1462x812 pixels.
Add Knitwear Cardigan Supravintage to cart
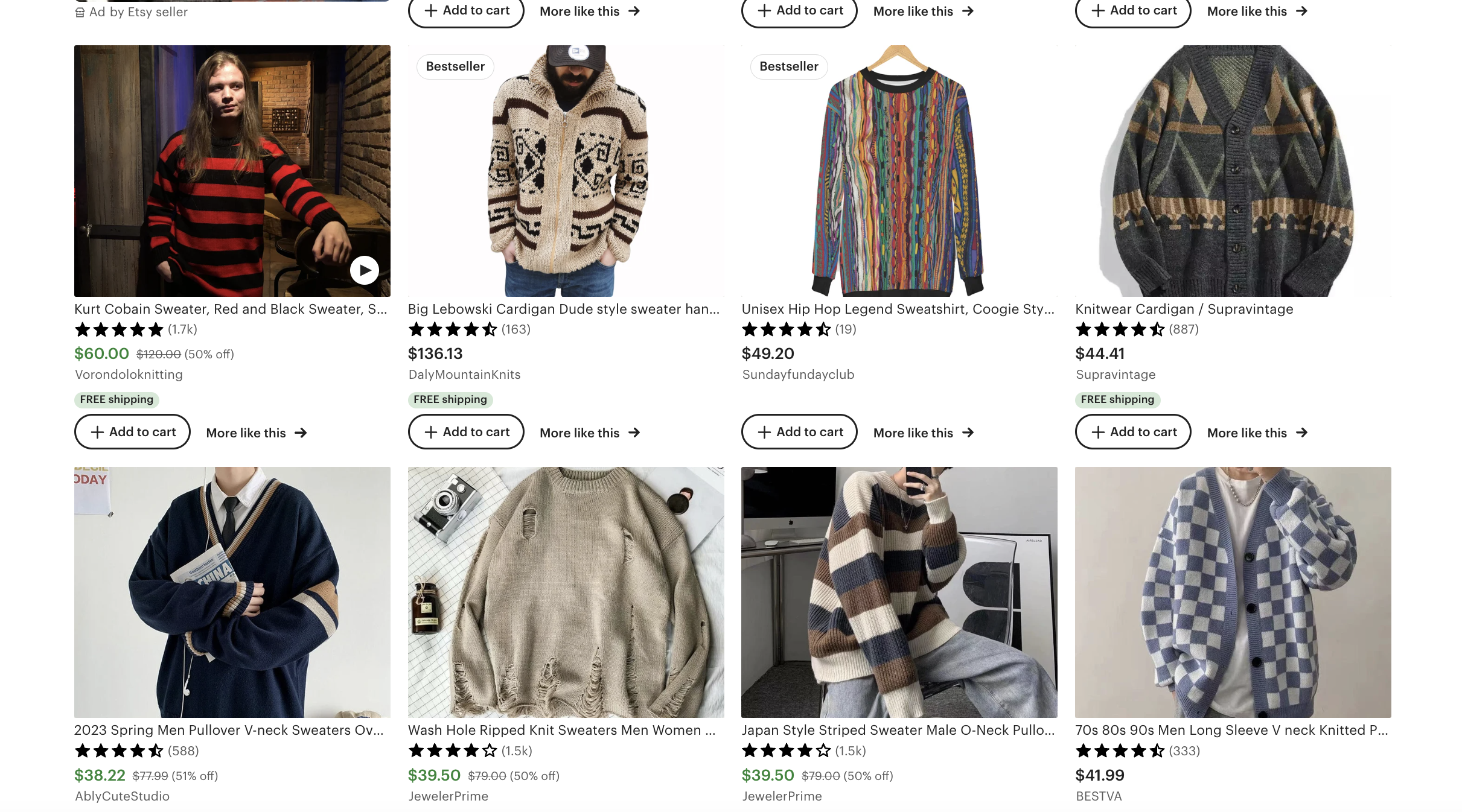1133,432
